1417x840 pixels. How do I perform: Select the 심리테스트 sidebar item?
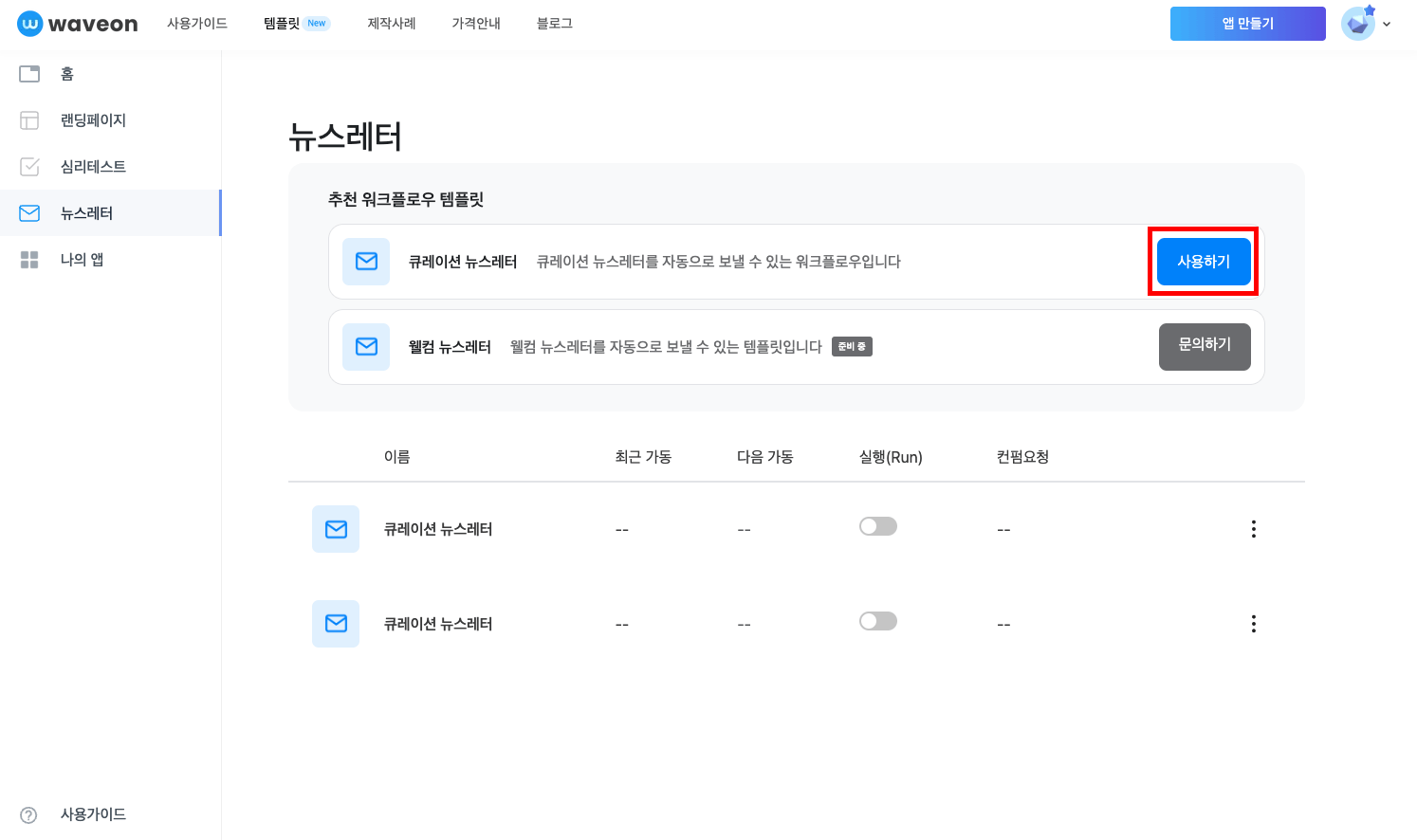point(28,166)
